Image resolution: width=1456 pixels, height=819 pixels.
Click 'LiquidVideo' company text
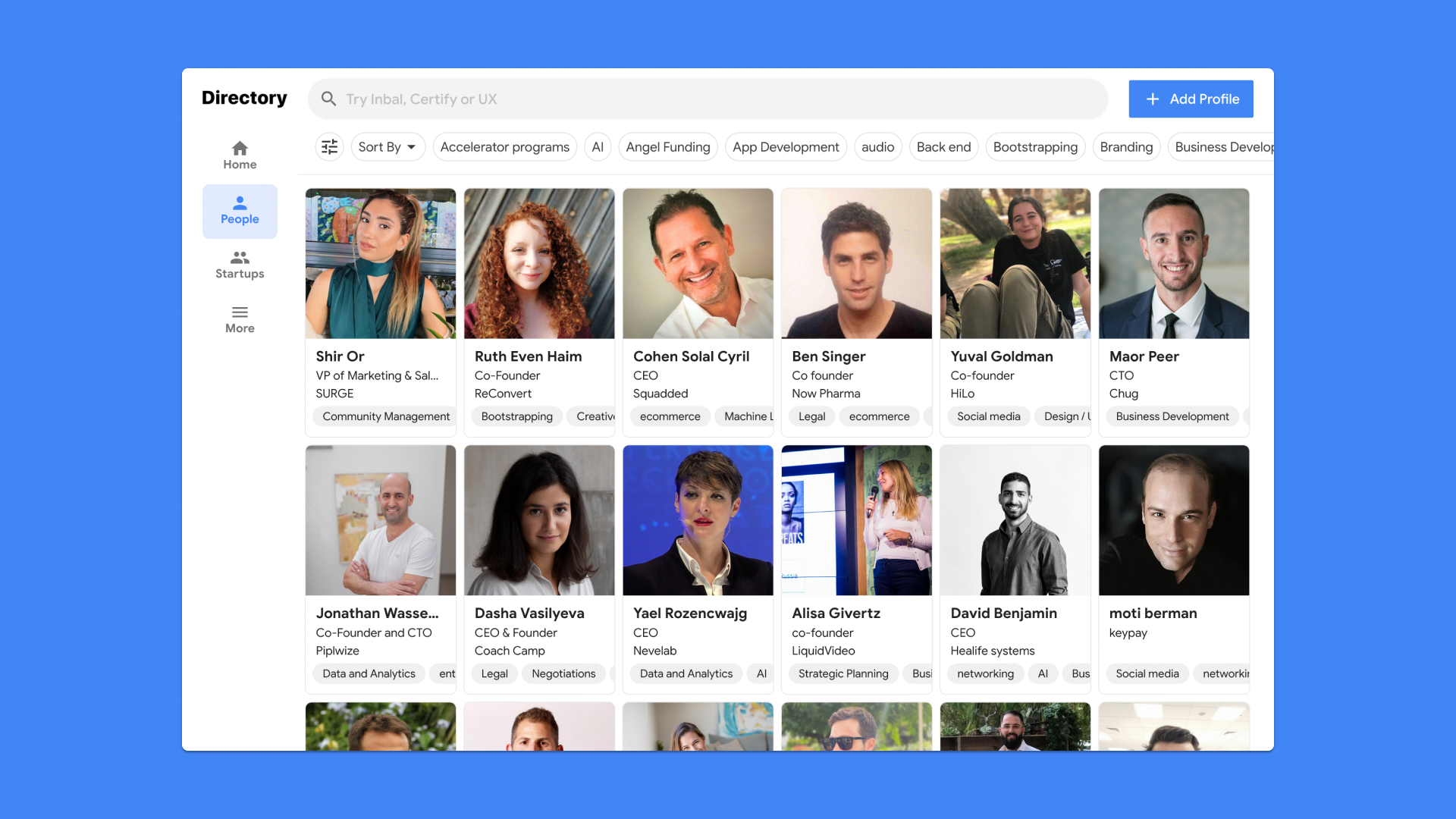click(823, 651)
